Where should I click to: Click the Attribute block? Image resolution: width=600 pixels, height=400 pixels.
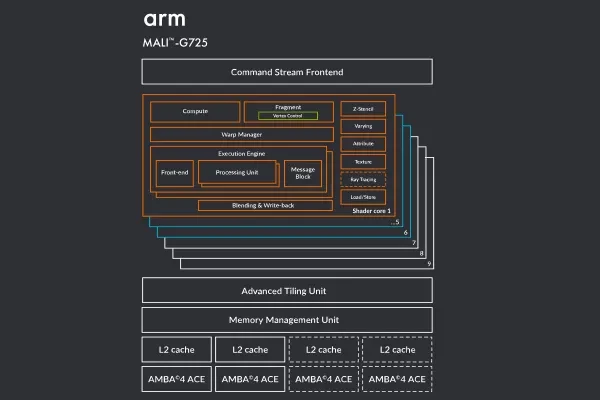[362, 144]
